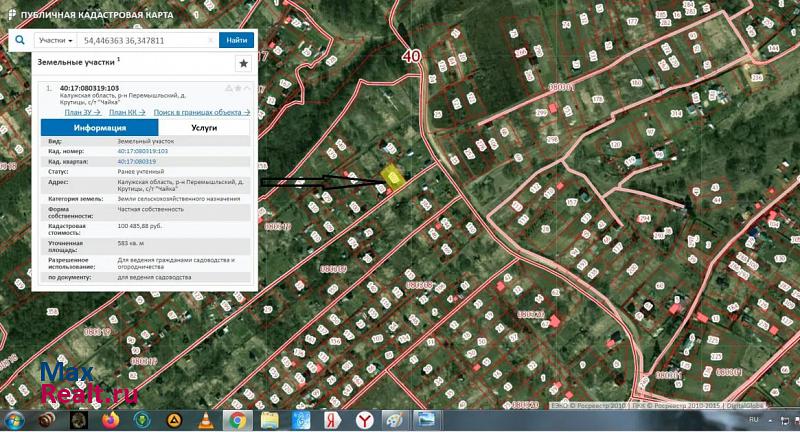Image resolution: width=800 pixels, height=432 pixels.
Task: Switch to Google Chrome in taskbar
Action: click(x=237, y=420)
